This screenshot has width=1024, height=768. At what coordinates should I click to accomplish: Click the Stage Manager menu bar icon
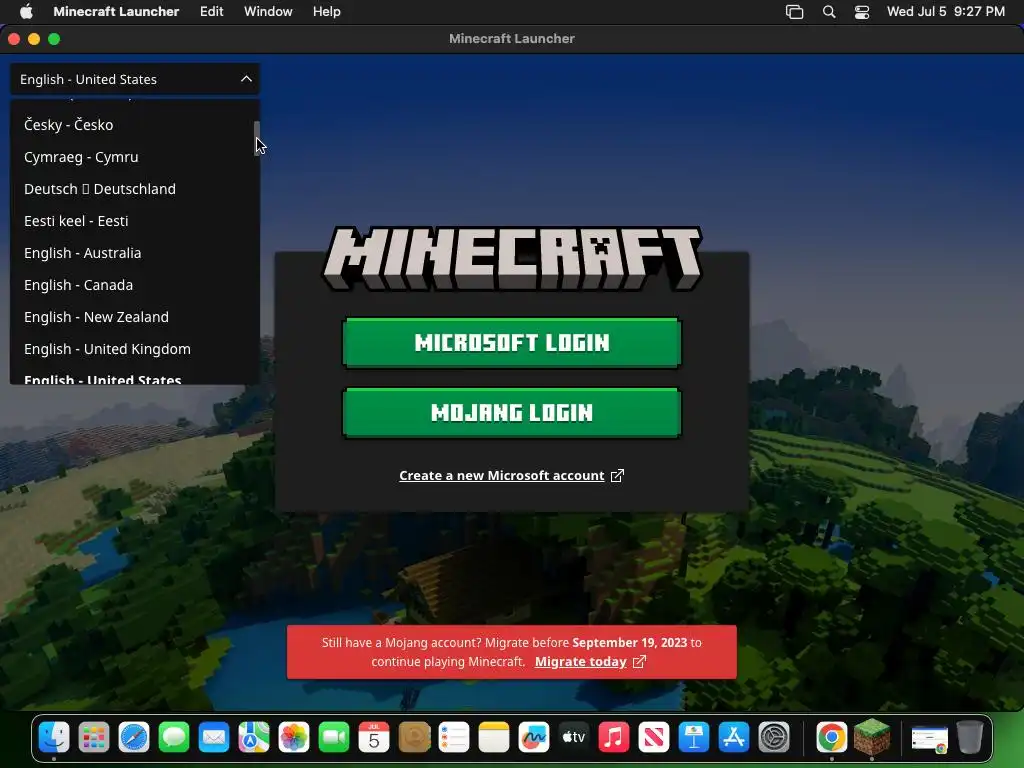pos(794,11)
